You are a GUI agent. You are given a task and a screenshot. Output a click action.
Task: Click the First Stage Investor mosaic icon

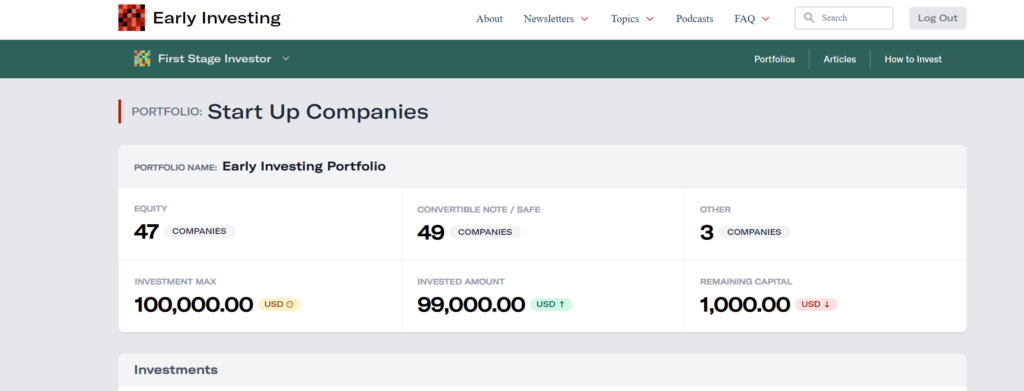tap(142, 59)
